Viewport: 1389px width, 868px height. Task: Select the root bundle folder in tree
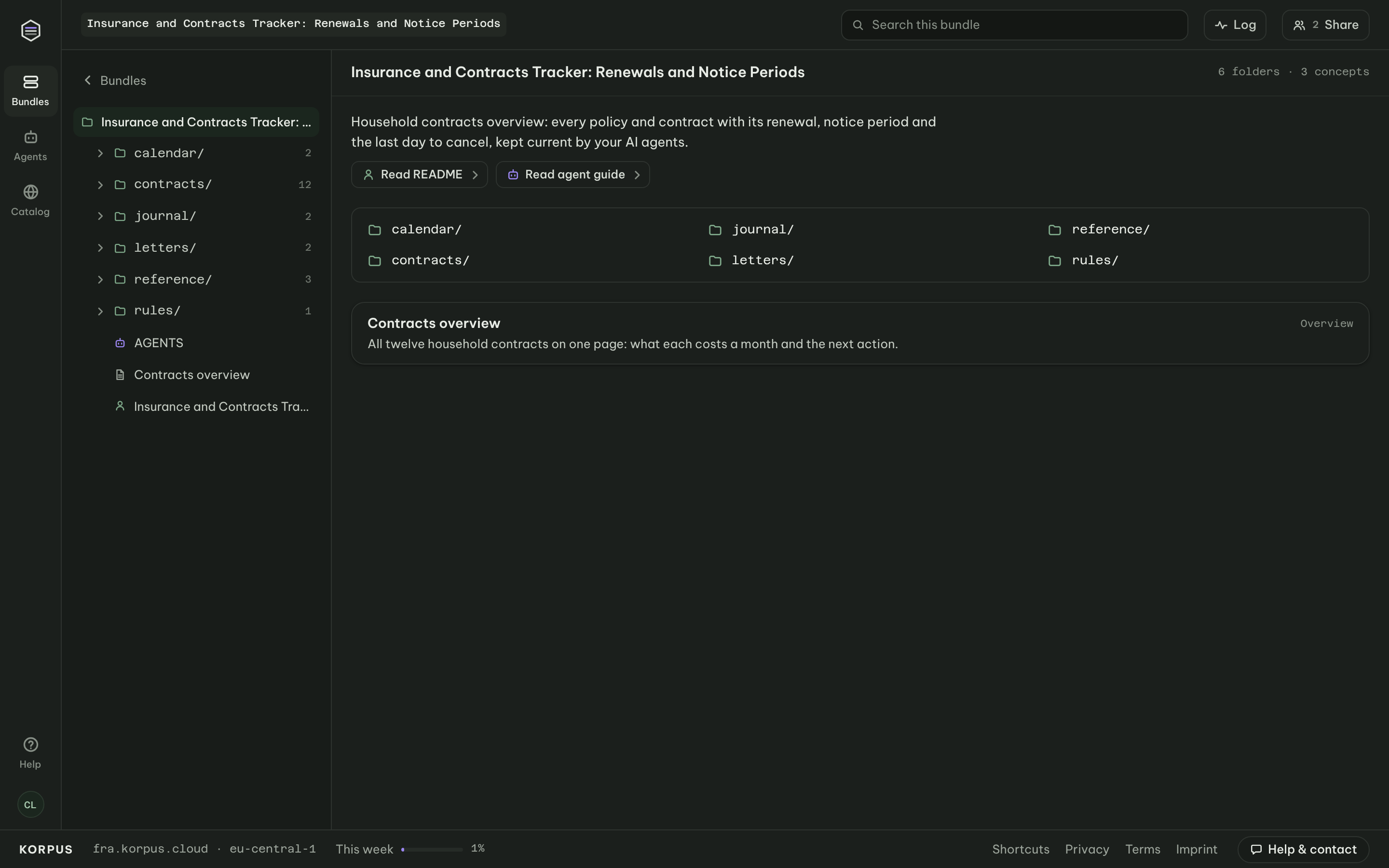(x=196, y=122)
